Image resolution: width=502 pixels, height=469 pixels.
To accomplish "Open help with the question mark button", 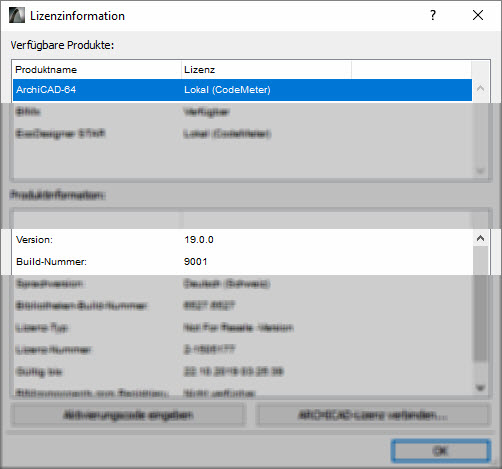I will pos(433,15).
